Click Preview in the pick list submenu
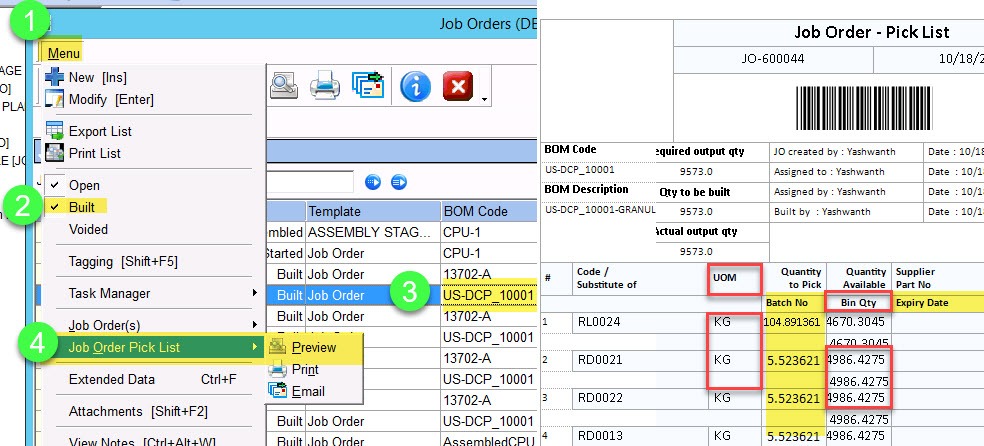 [313, 347]
